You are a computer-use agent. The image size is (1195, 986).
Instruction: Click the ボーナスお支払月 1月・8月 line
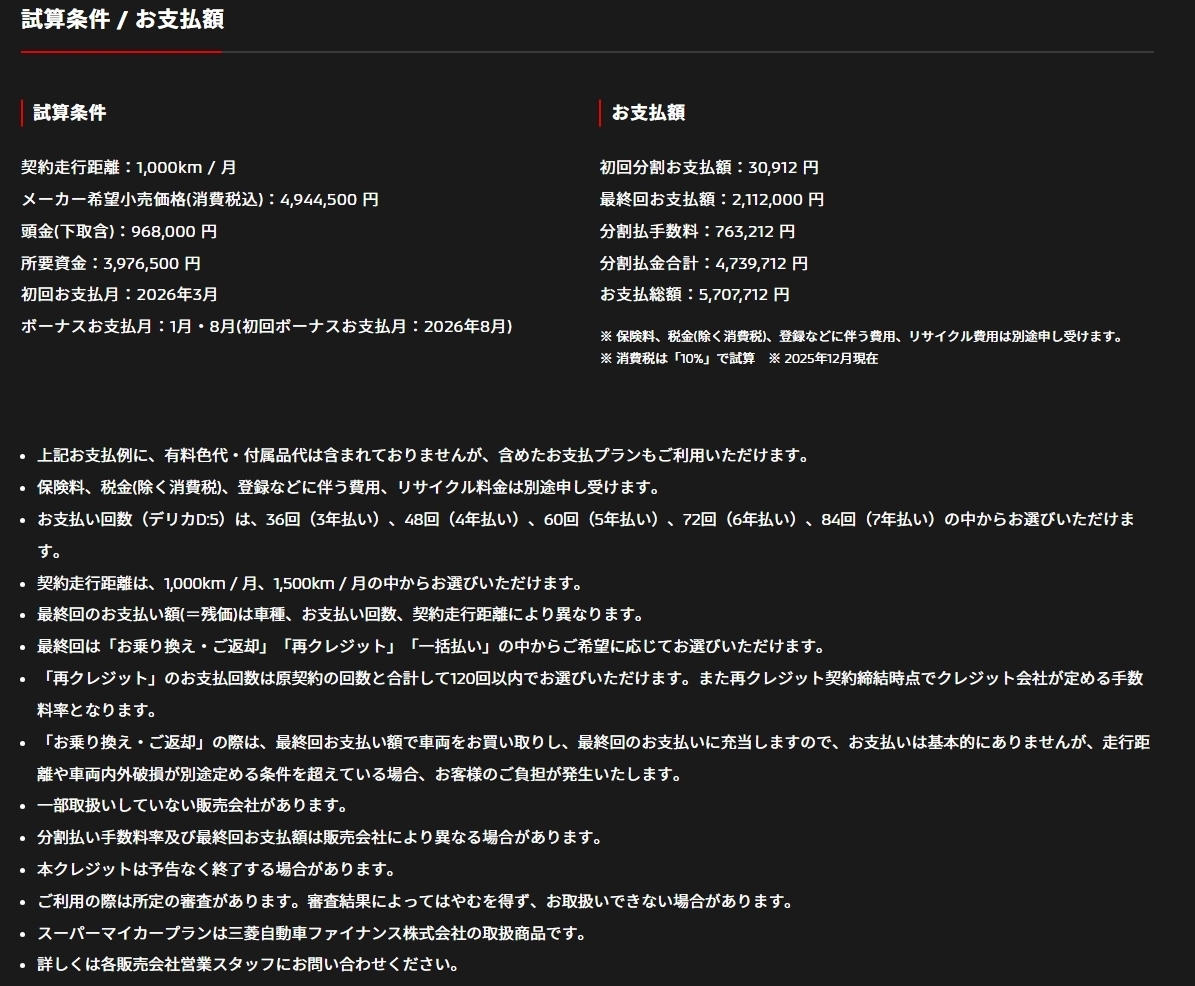click(x=266, y=327)
